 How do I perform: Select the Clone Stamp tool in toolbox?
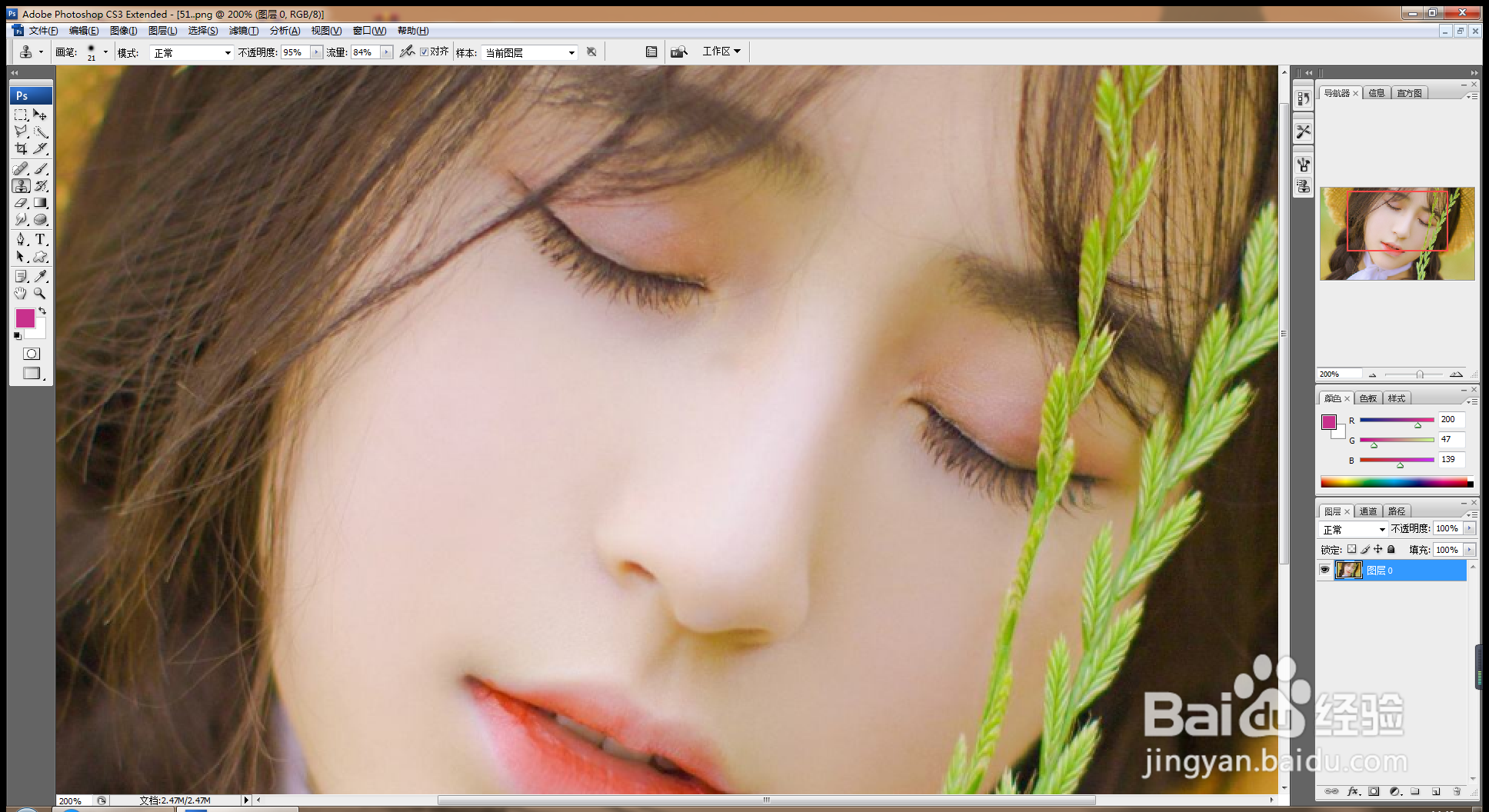[21, 185]
